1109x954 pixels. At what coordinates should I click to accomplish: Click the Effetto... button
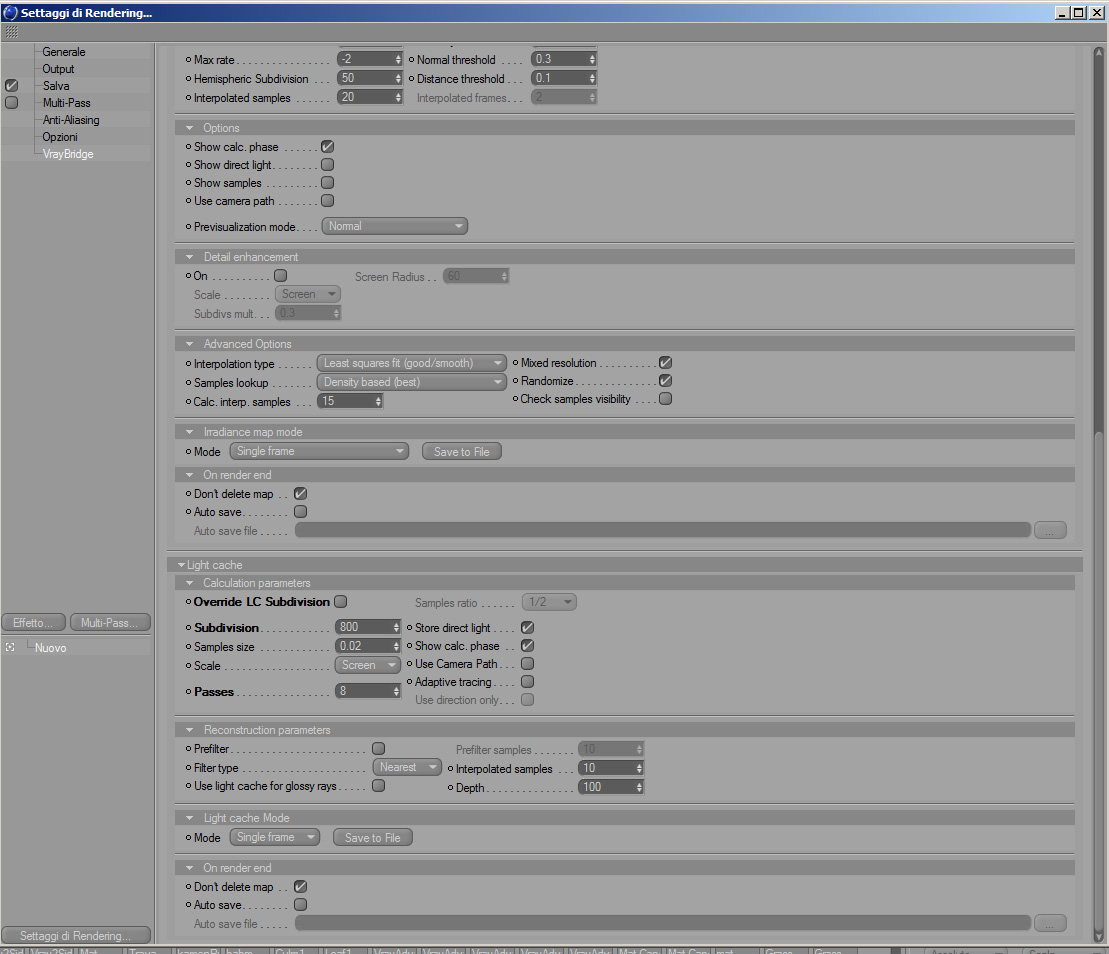pyautogui.click(x=33, y=622)
